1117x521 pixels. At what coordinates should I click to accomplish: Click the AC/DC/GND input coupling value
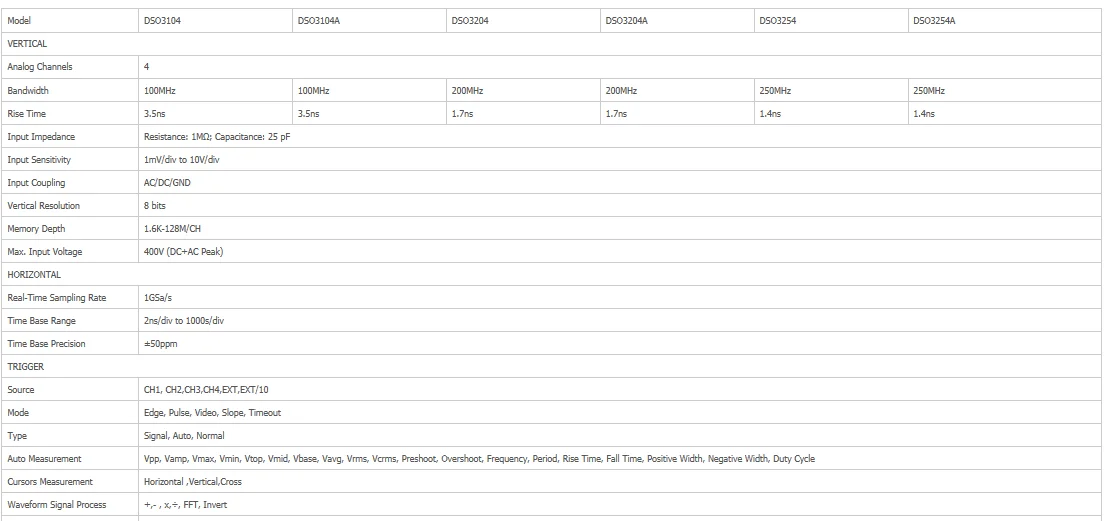pos(167,183)
